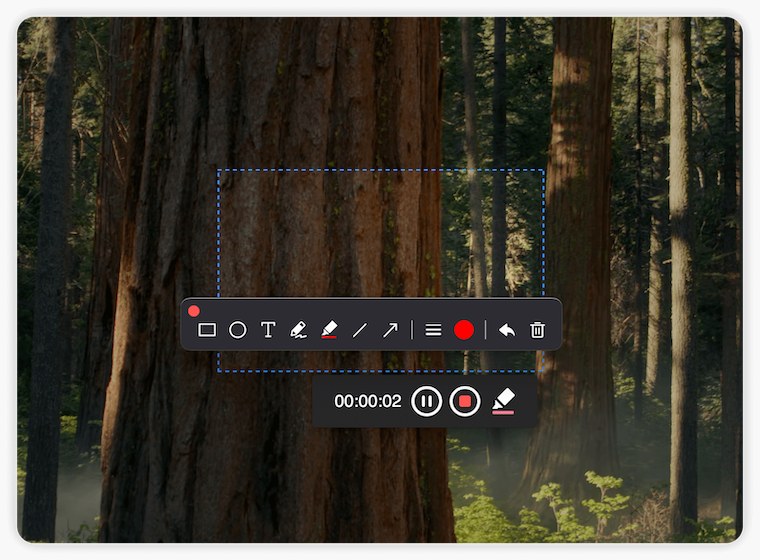Pause the screen recording
The image size is (760, 560).
click(x=426, y=402)
